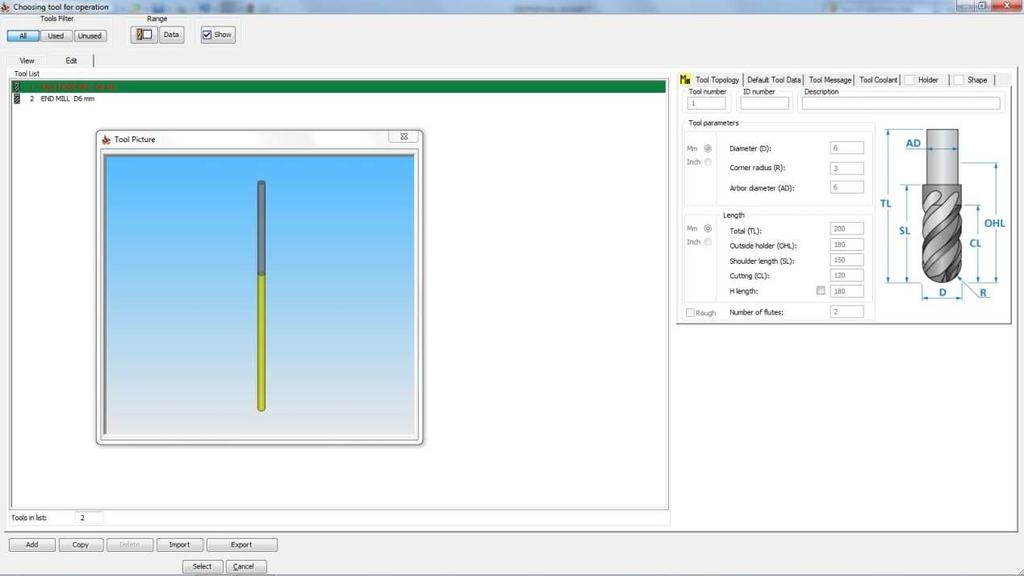Switch to Tool Topology tab

point(716,80)
